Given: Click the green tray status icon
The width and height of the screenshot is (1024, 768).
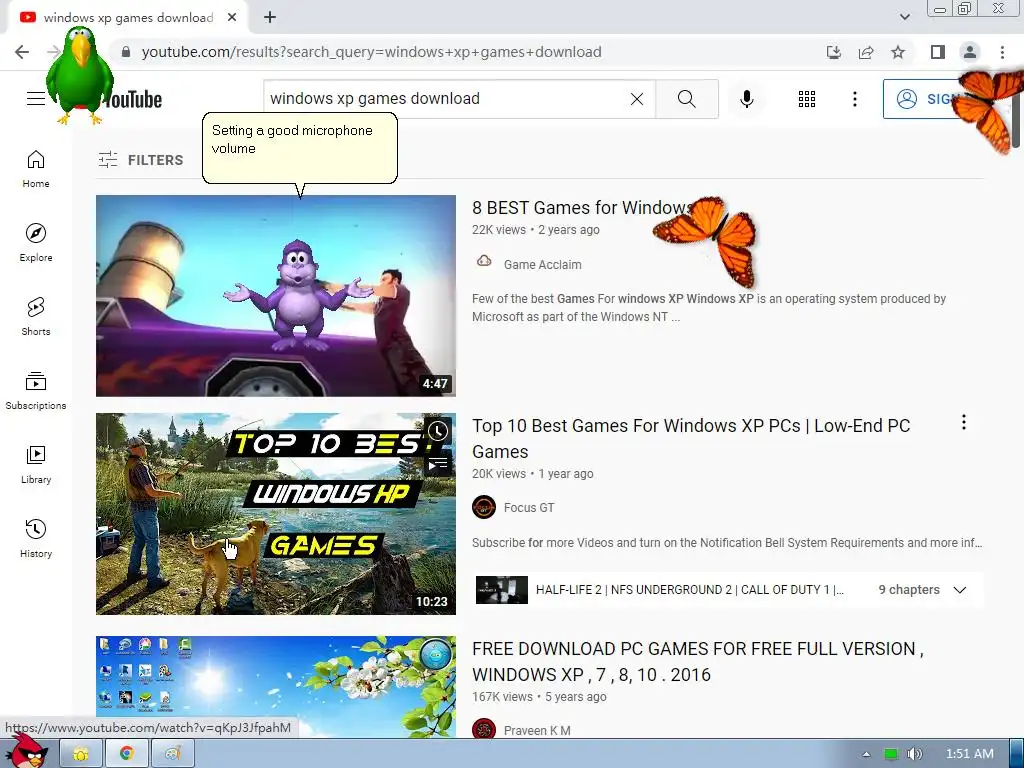Looking at the screenshot, I should pyautogui.click(x=891, y=754).
